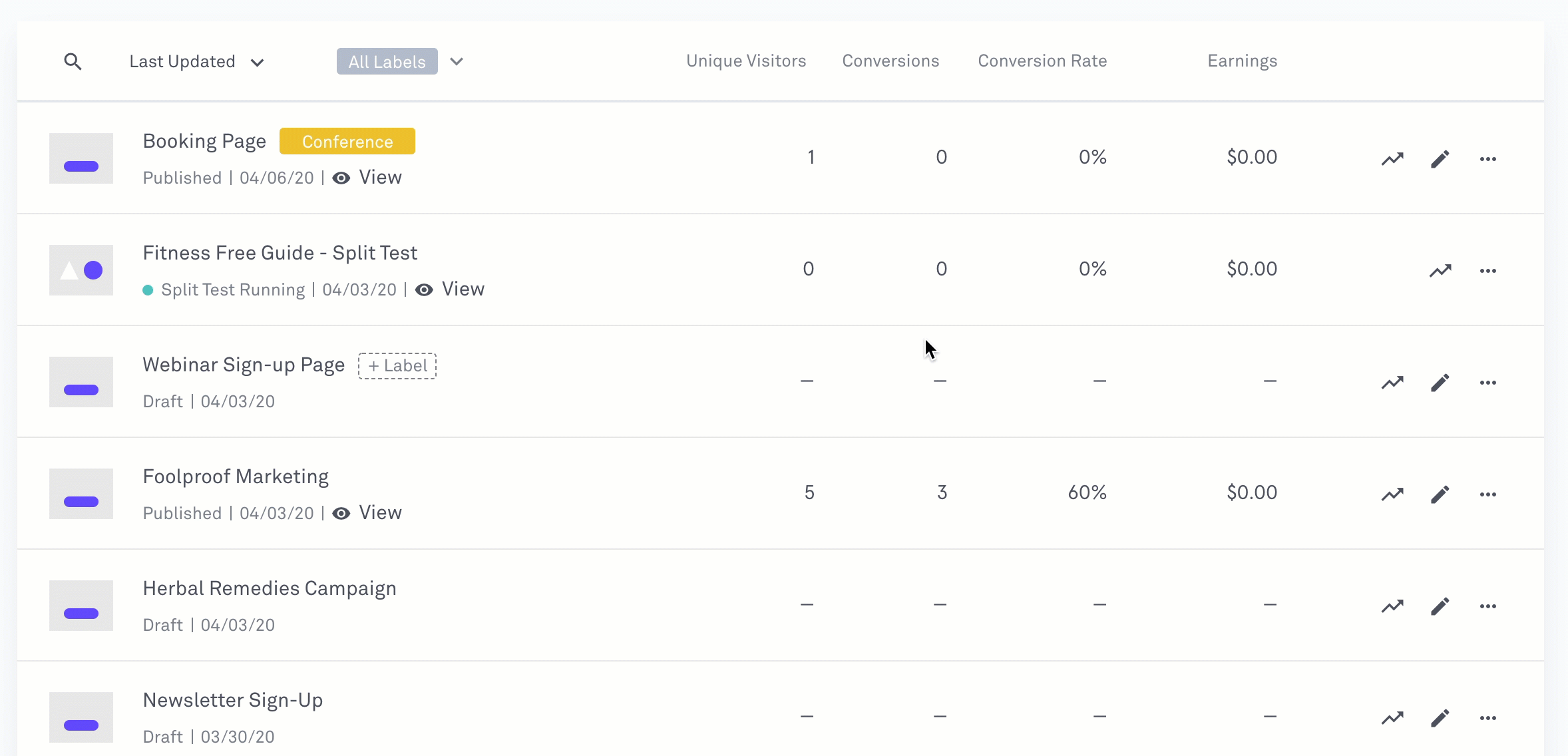Open more options for Webinar Sign-up Page
This screenshot has height=756, width=1568.
point(1488,383)
